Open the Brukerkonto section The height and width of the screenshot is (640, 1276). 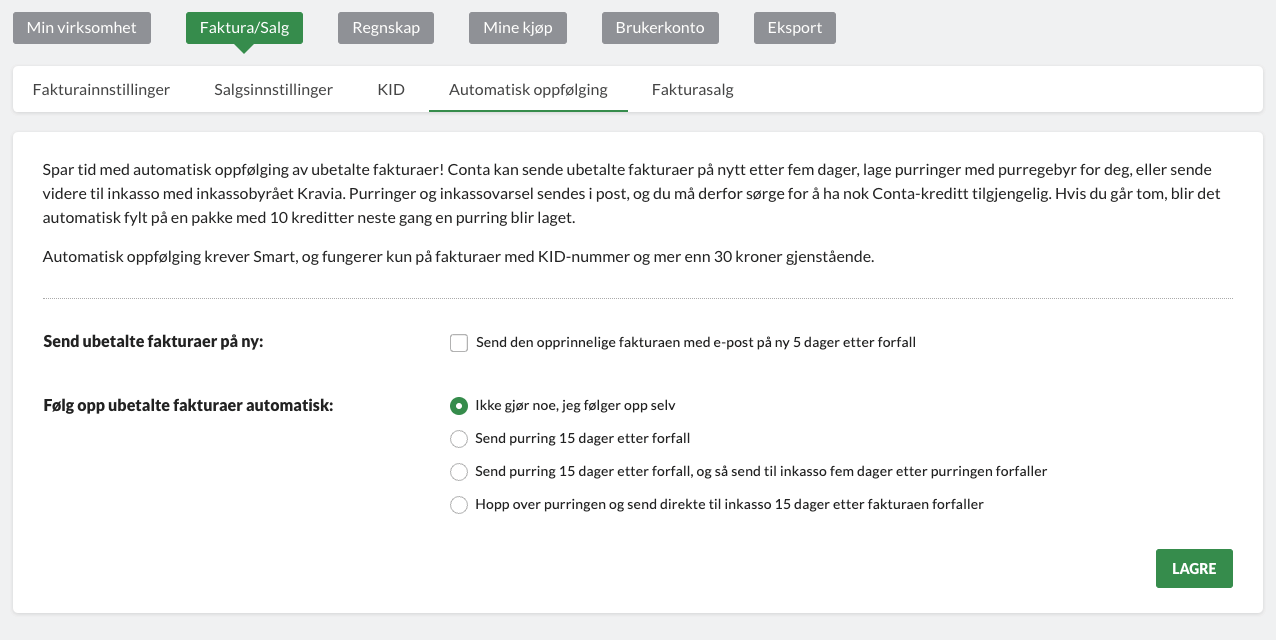660,28
